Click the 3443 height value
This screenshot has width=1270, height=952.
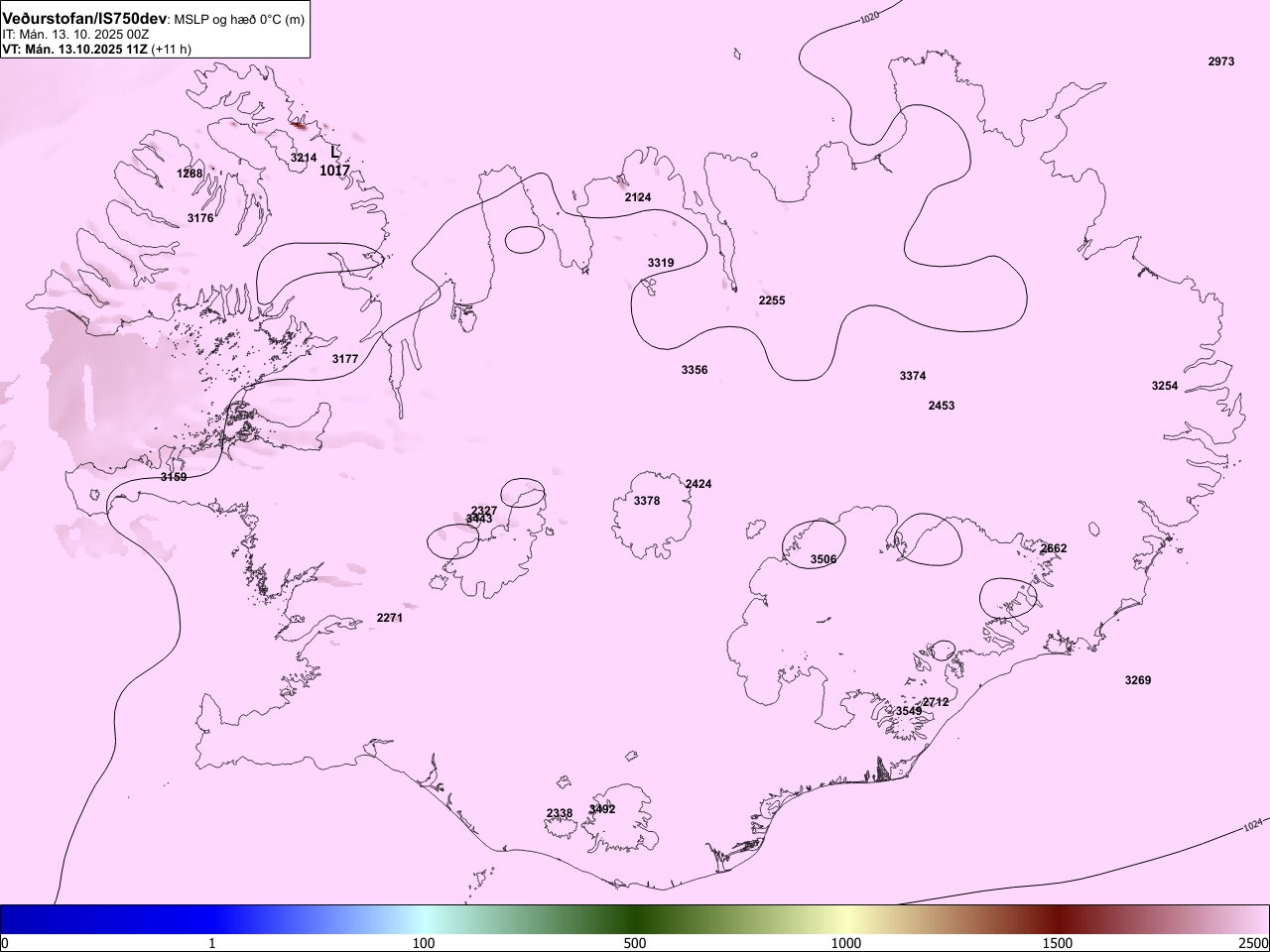tap(479, 519)
